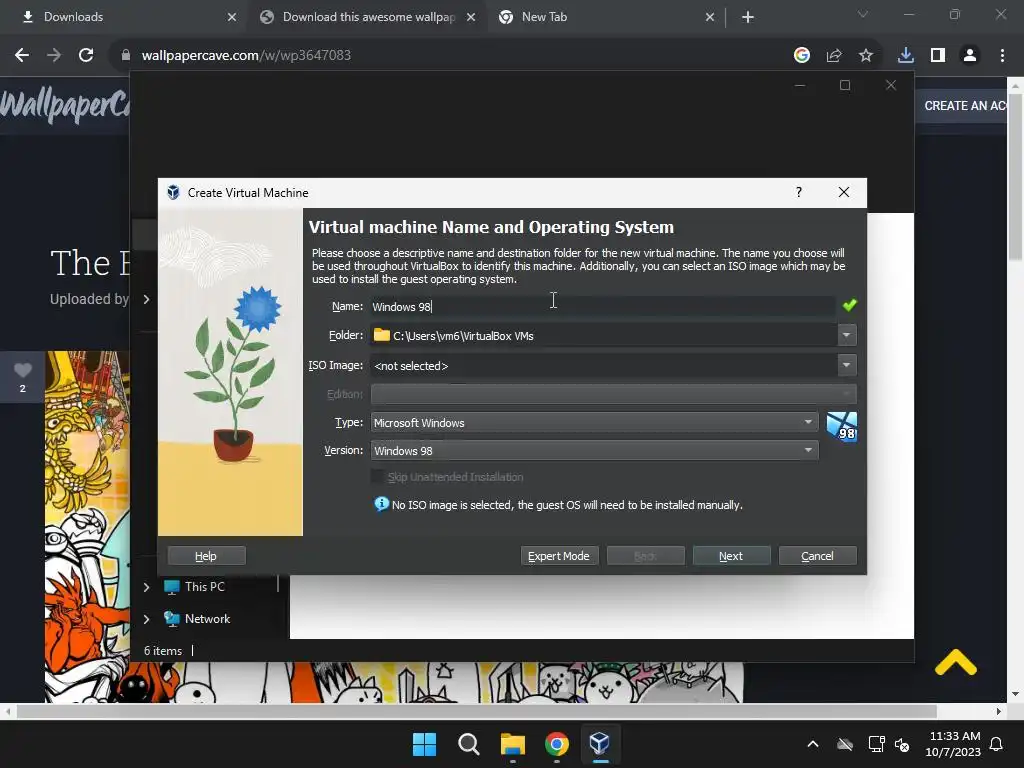
Task: Click the share page icon
Action: [x=834, y=56]
